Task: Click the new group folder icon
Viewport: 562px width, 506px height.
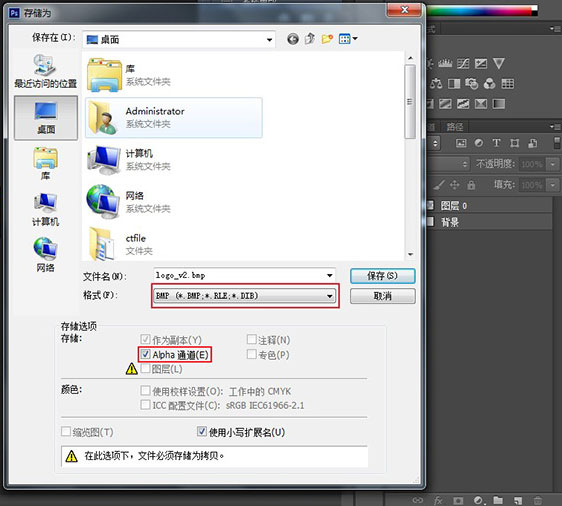Action: [498, 500]
